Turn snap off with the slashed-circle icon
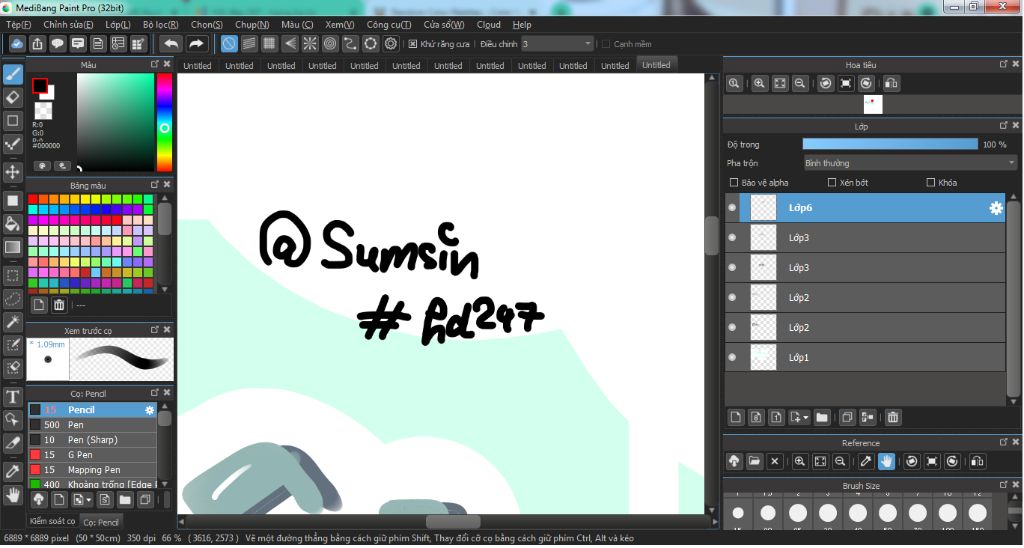The height and width of the screenshot is (548, 1024). [x=229, y=44]
